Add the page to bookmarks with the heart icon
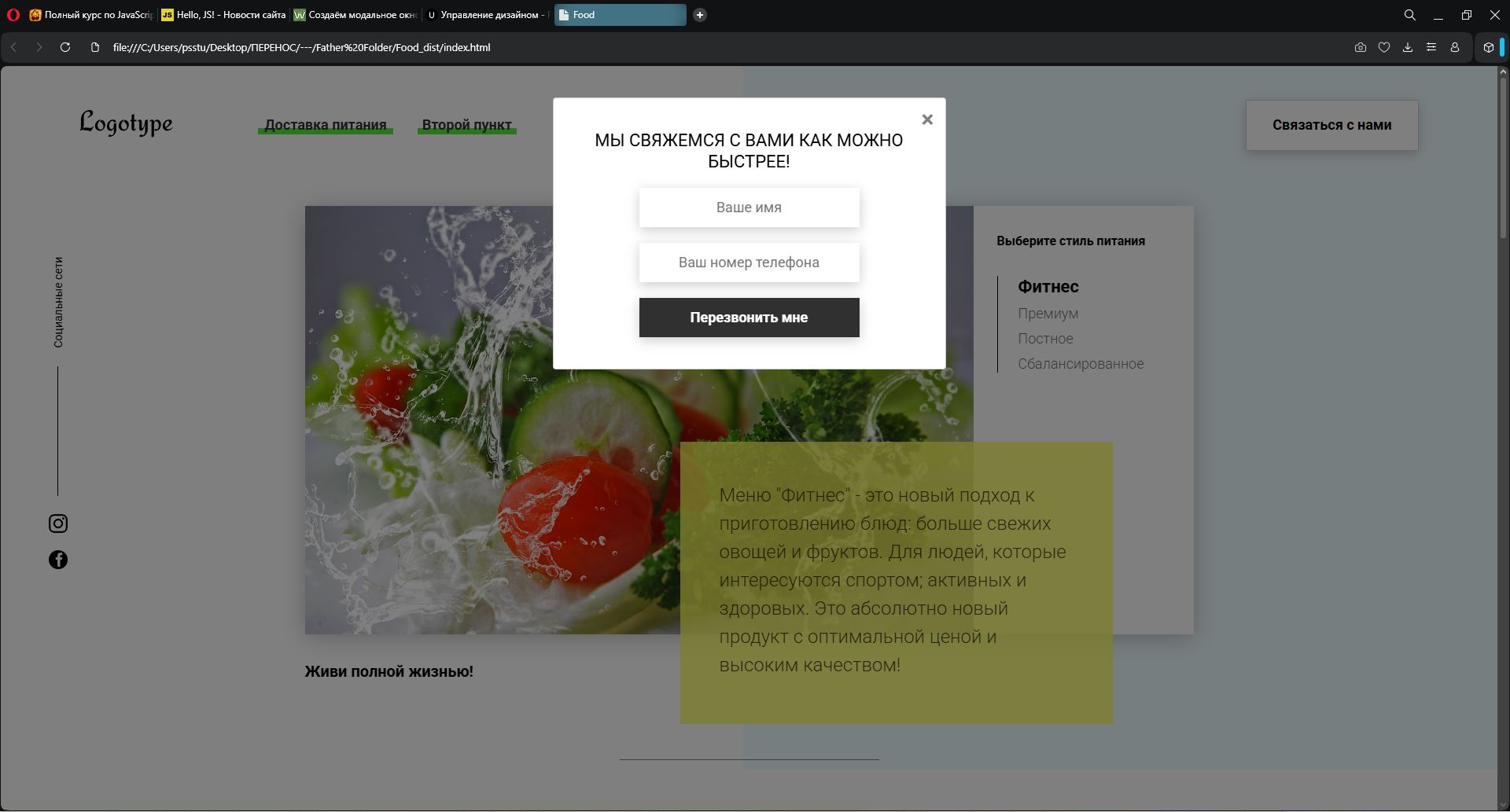Viewport: 1510px width, 812px height. pyautogui.click(x=1384, y=47)
